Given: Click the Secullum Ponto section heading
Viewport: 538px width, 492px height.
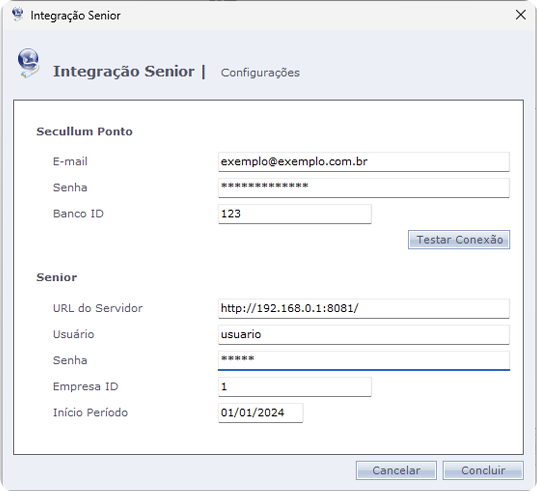Looking at the screenshot, I should coord(84,131).
